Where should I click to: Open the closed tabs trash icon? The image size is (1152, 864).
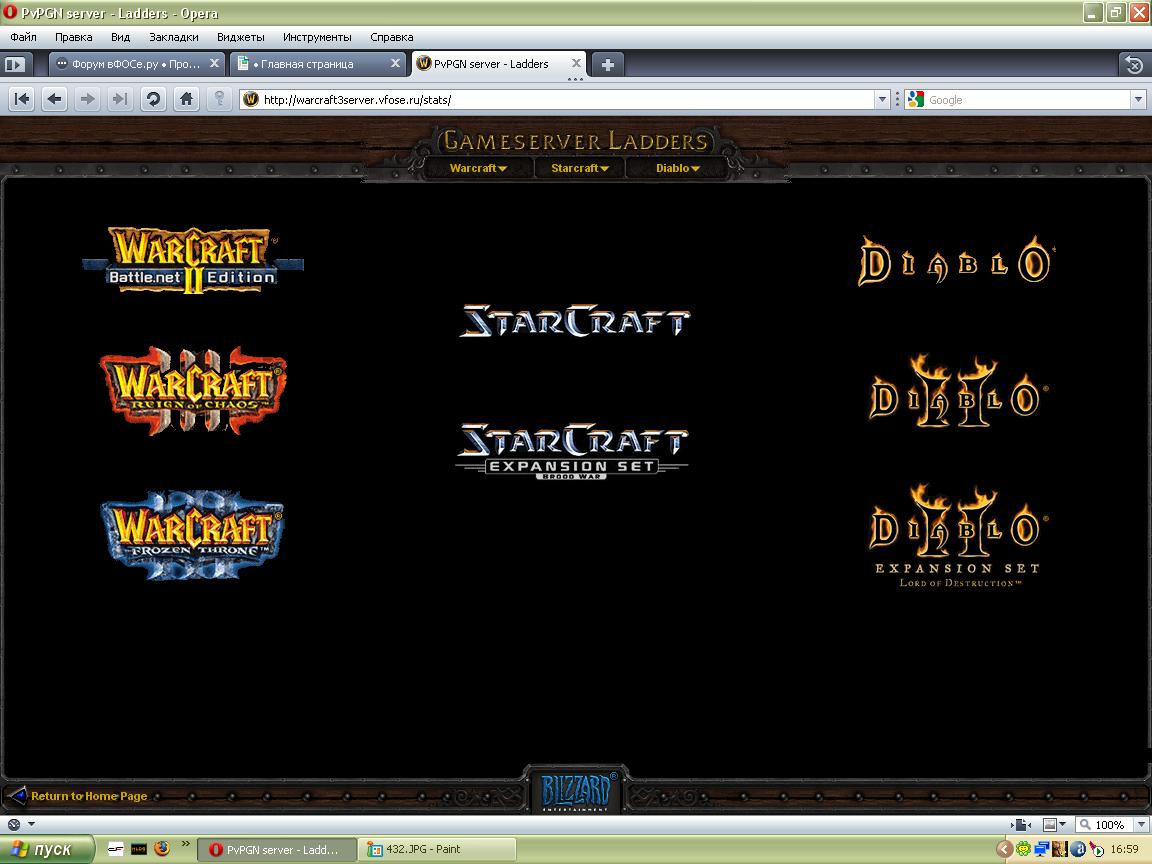click(1133, 64)
